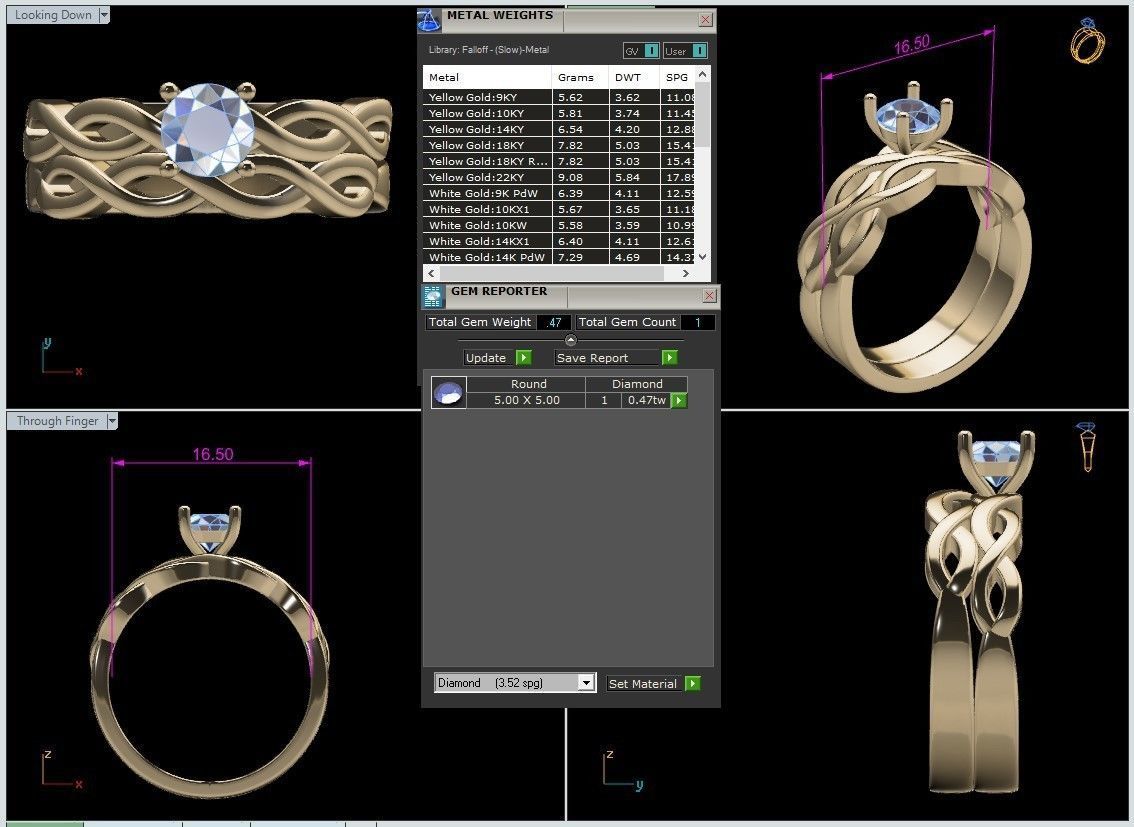
Task: Click the Grams column header
Action: click(x=581, y=77)
